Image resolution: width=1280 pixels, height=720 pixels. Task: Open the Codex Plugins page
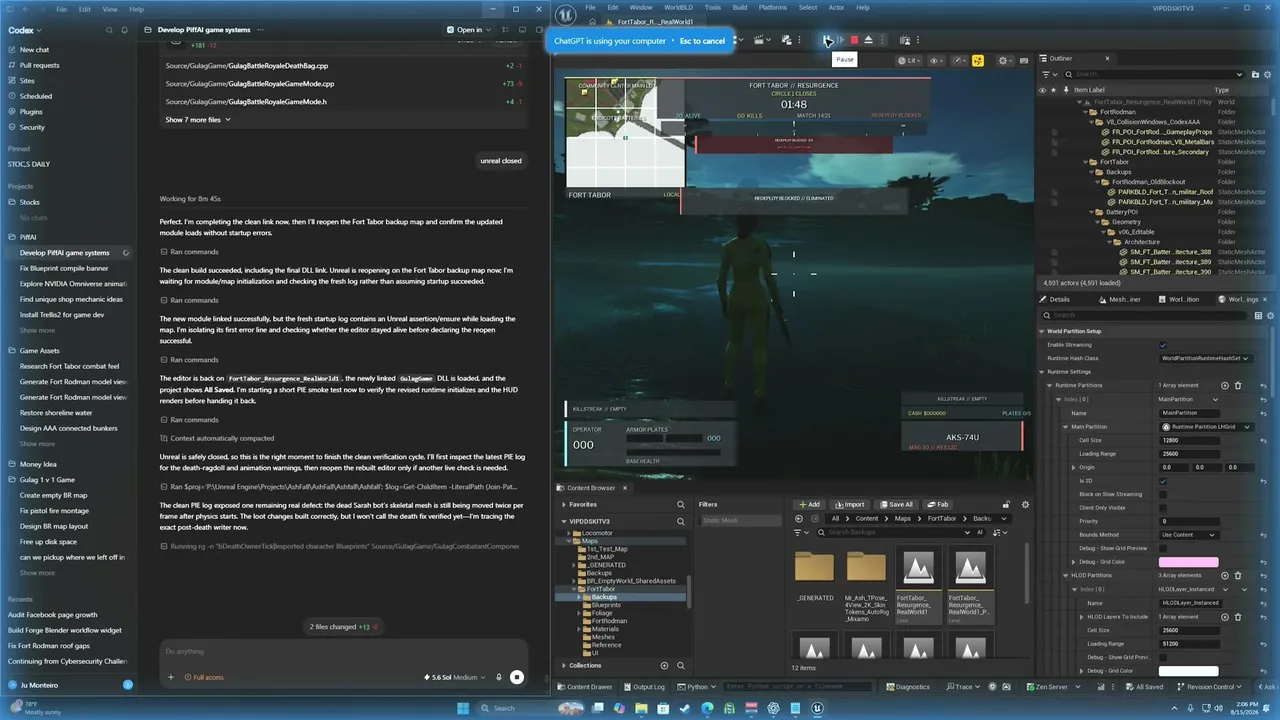[31, 112]
